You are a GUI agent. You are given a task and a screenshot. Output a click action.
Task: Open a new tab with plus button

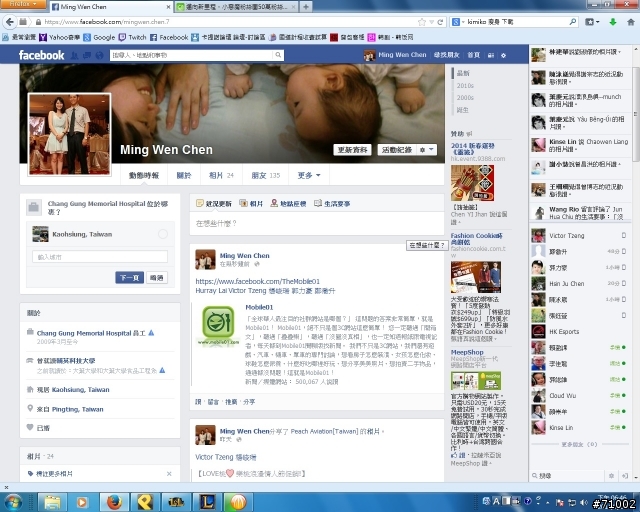pos(306,7)
